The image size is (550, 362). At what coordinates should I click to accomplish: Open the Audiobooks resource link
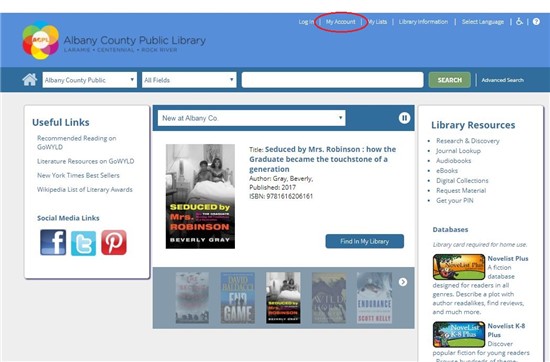click(454, 161)
